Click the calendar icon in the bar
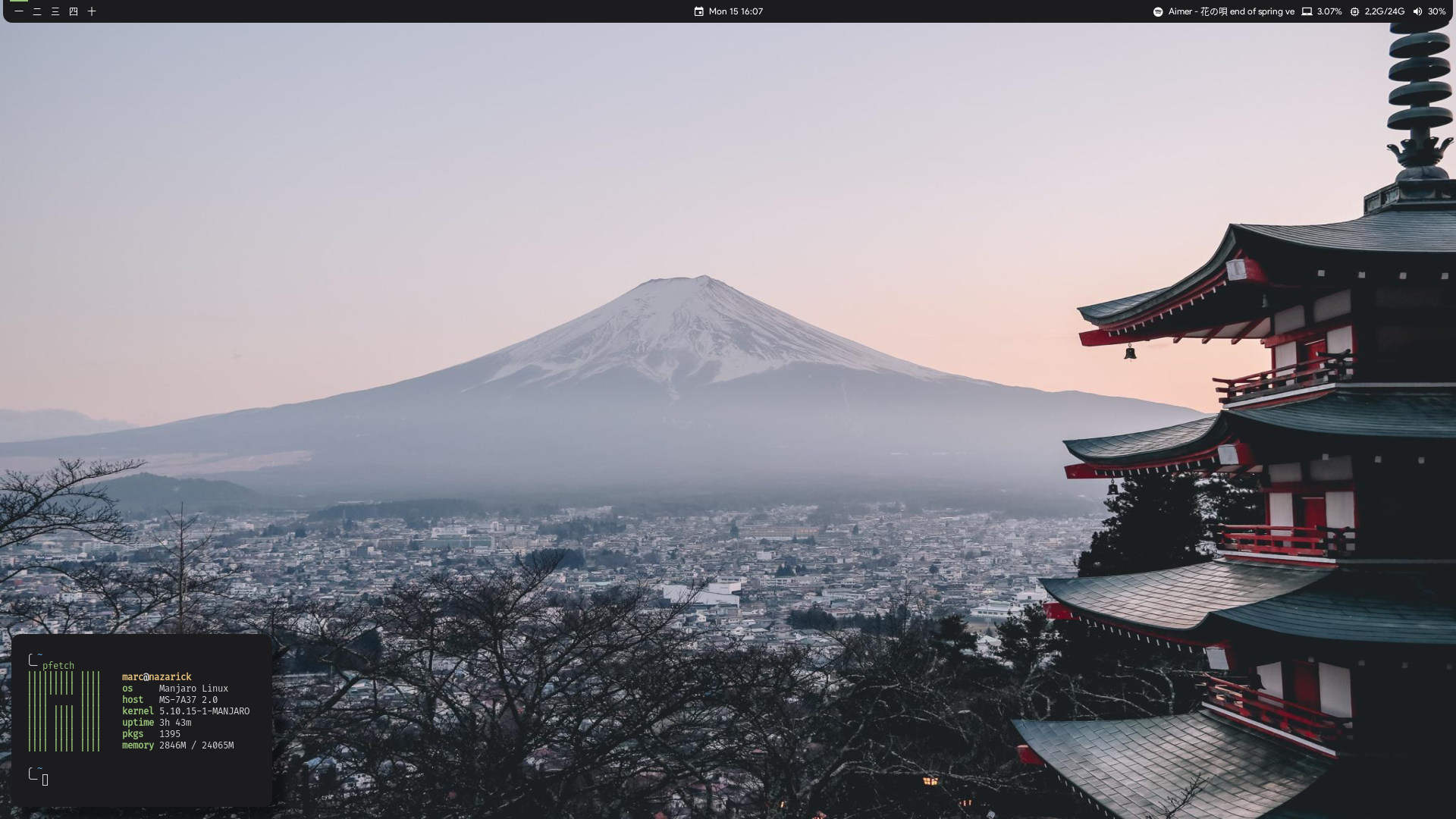 coord(698,11)
